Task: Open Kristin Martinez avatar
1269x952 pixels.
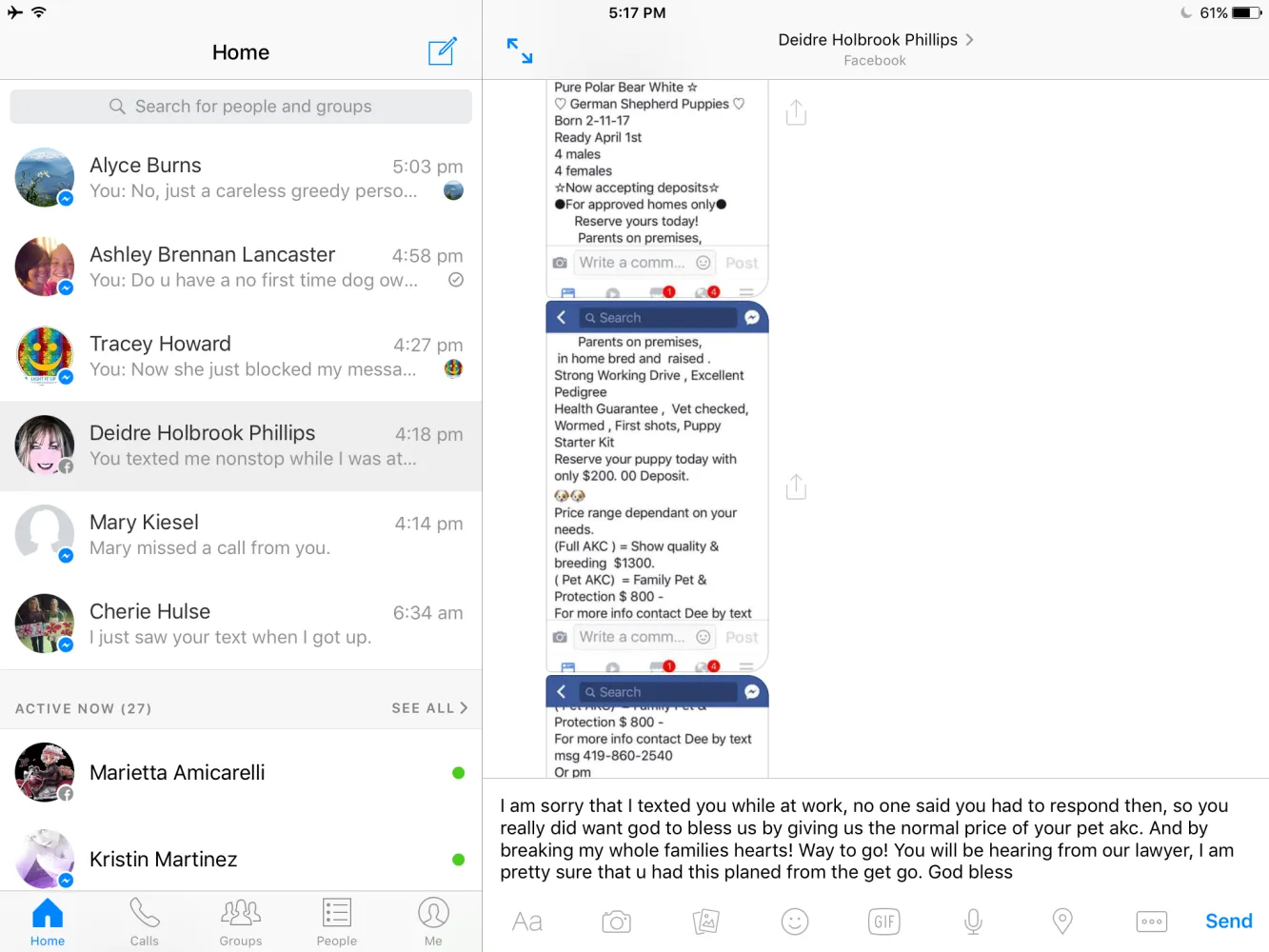Action: point(45,859)
